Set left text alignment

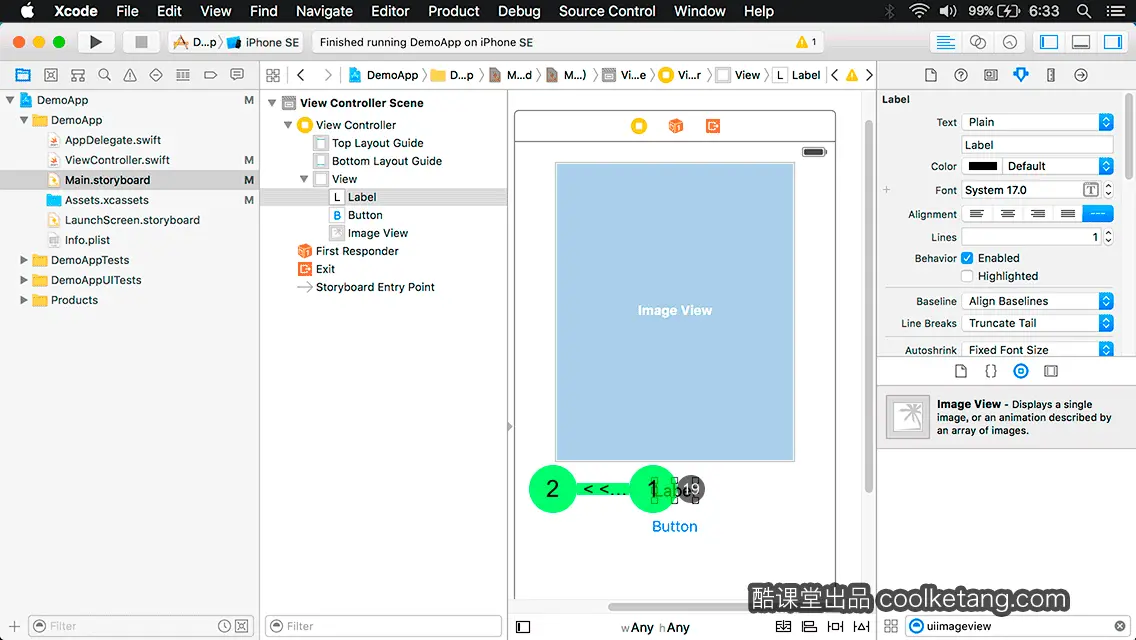(977, 214)
